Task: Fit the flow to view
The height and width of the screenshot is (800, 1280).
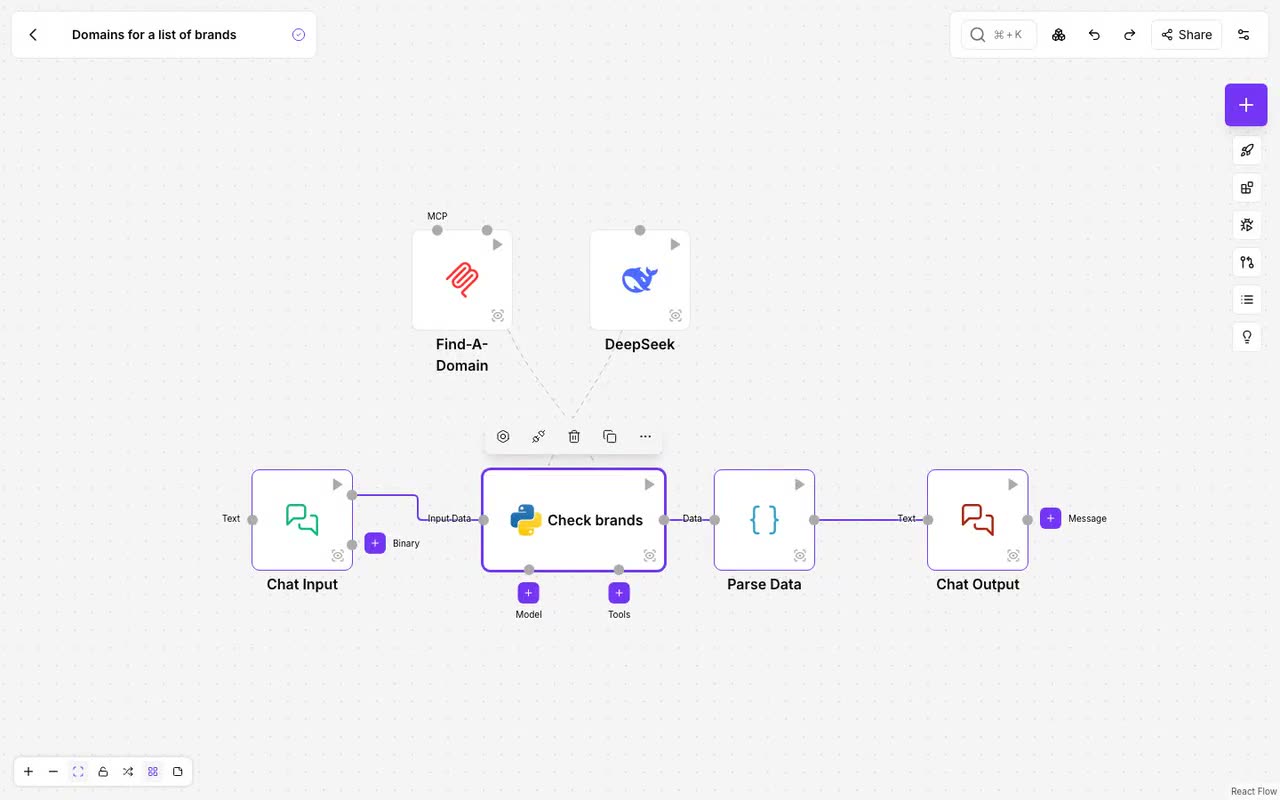Action: pyautogui.click(x=78, y=772)
